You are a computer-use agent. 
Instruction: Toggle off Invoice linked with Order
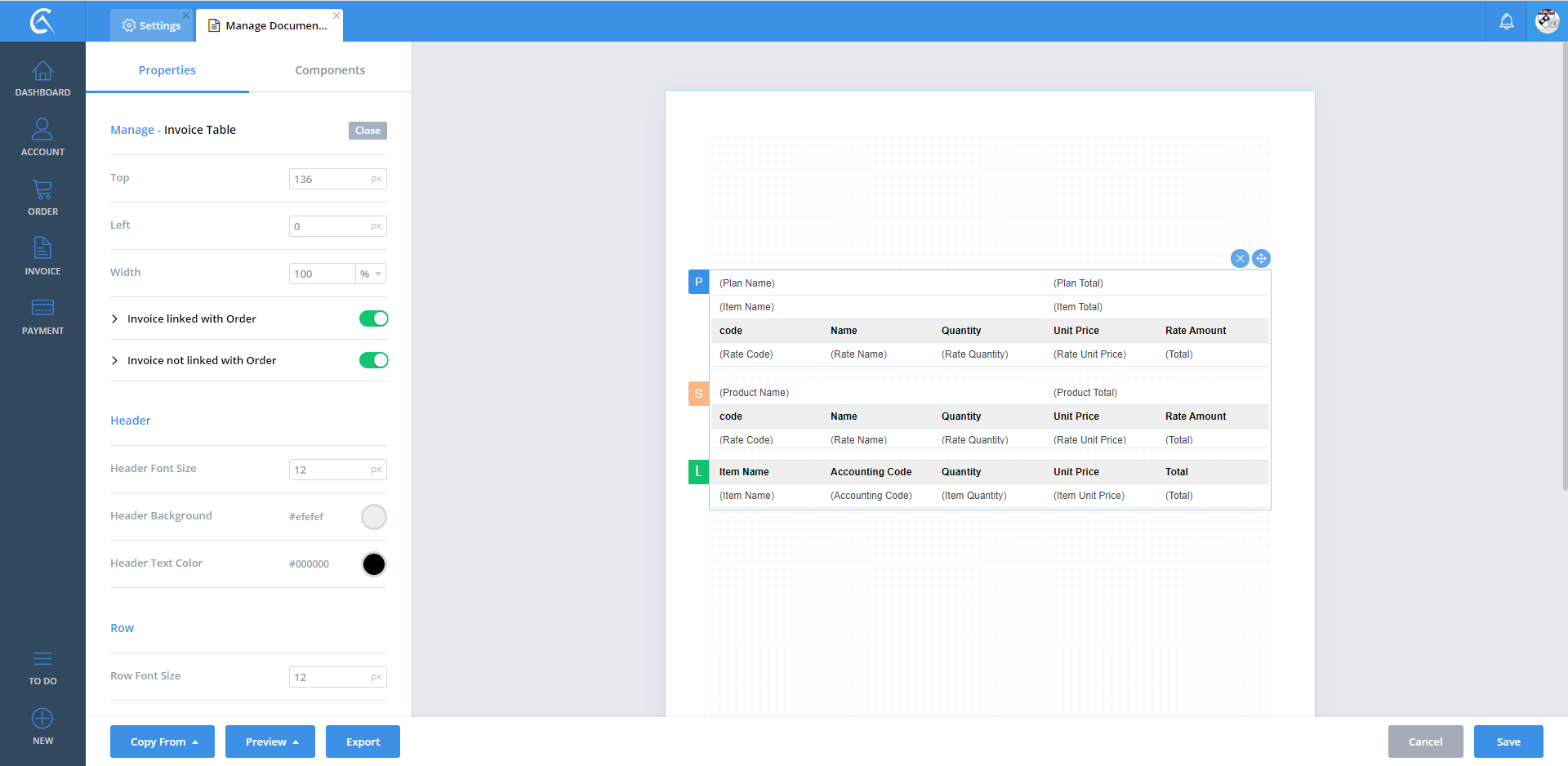[x=373, y=318]
